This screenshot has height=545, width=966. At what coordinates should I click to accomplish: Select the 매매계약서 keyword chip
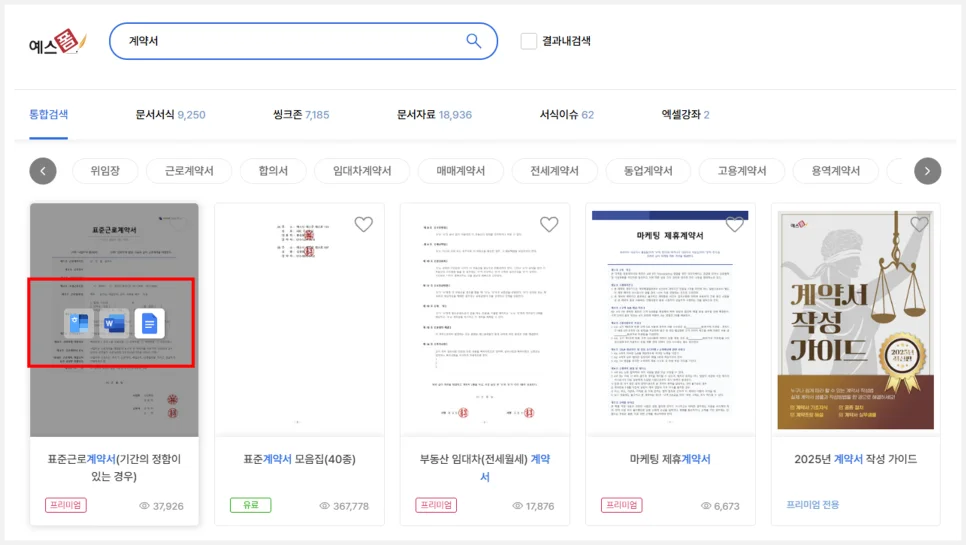460,171
